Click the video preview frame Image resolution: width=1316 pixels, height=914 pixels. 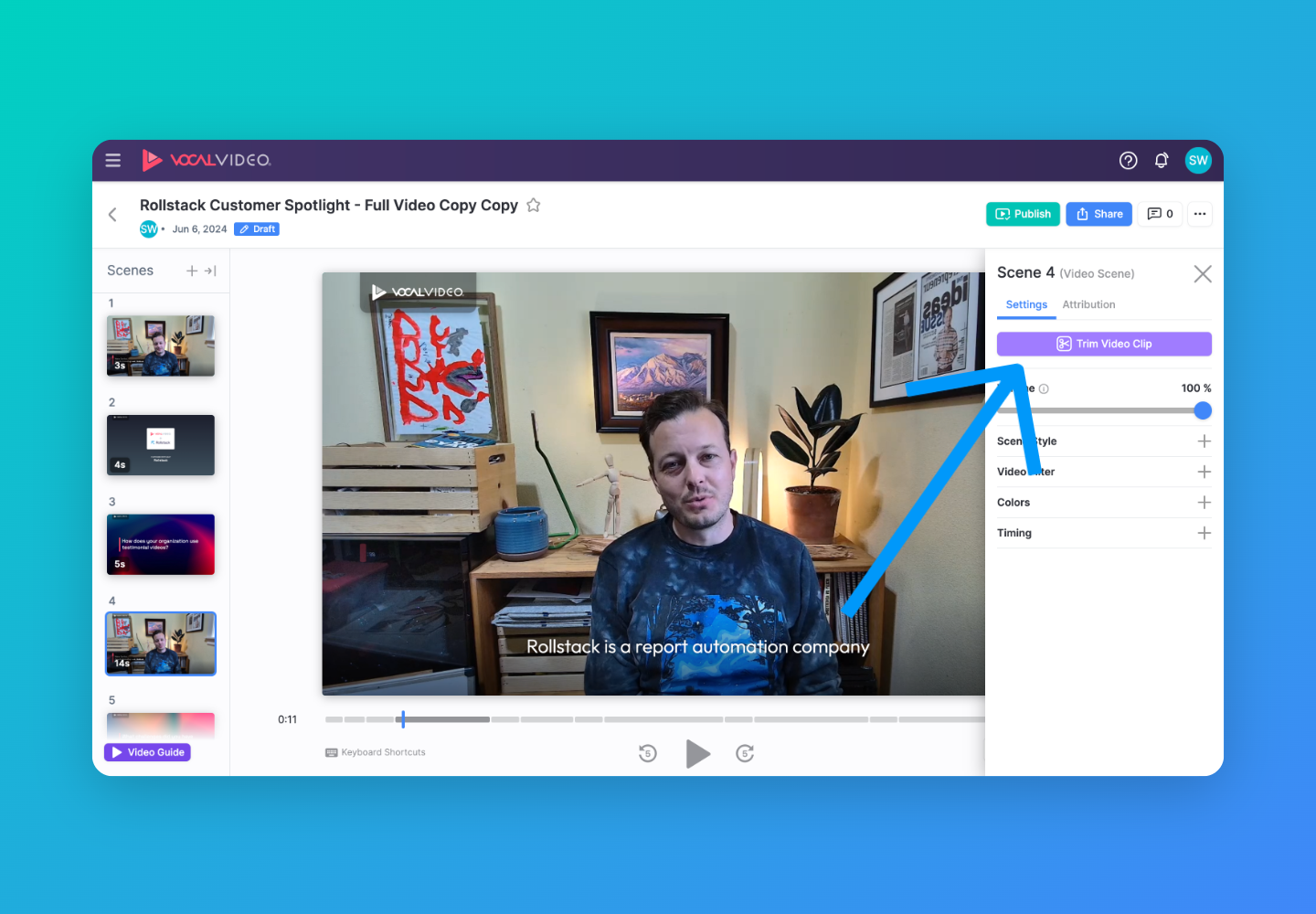(x=653, y=484)
